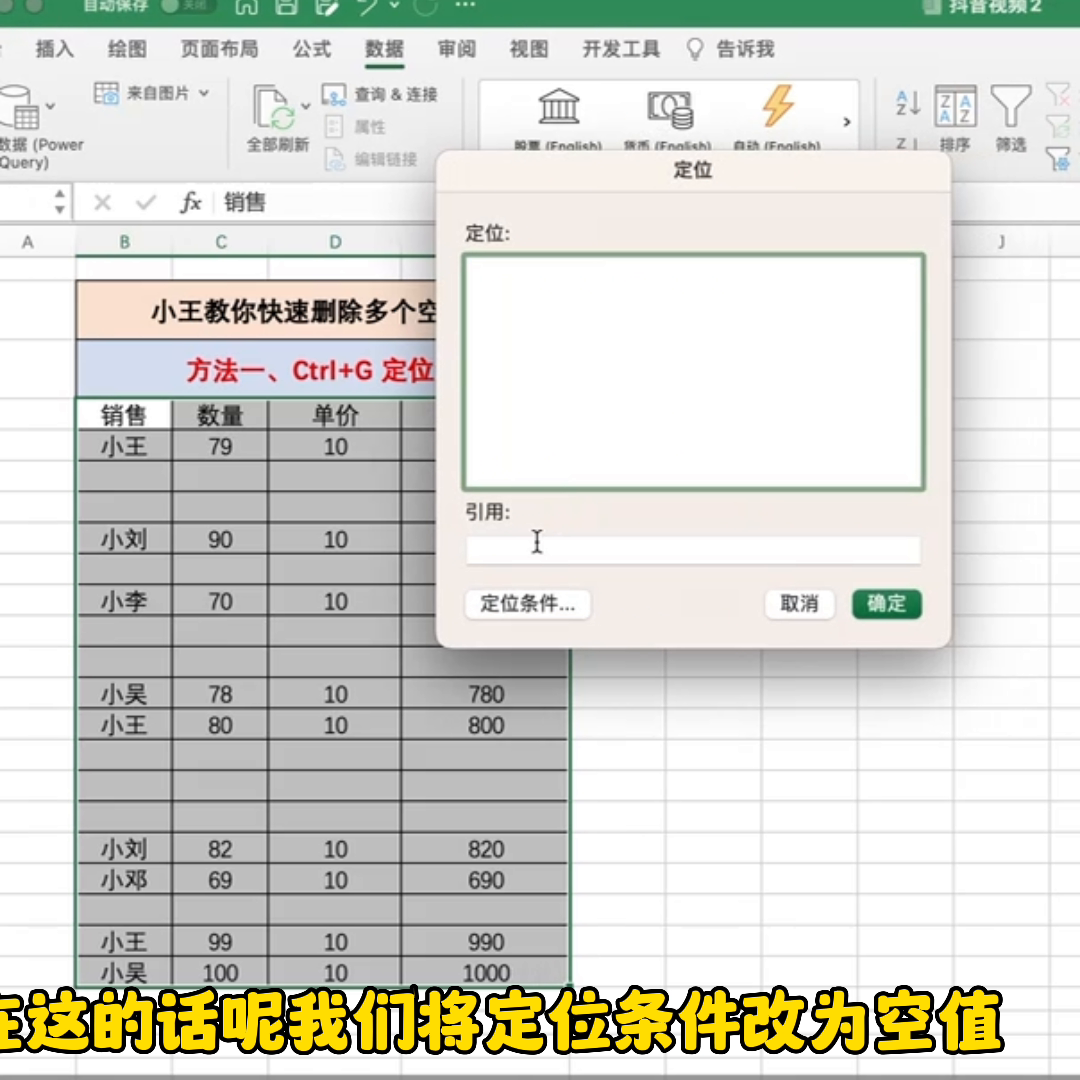1080x1080 pixels.
Task: Select the 股票 (English) data type icon
Action: [x=559, y=108]
